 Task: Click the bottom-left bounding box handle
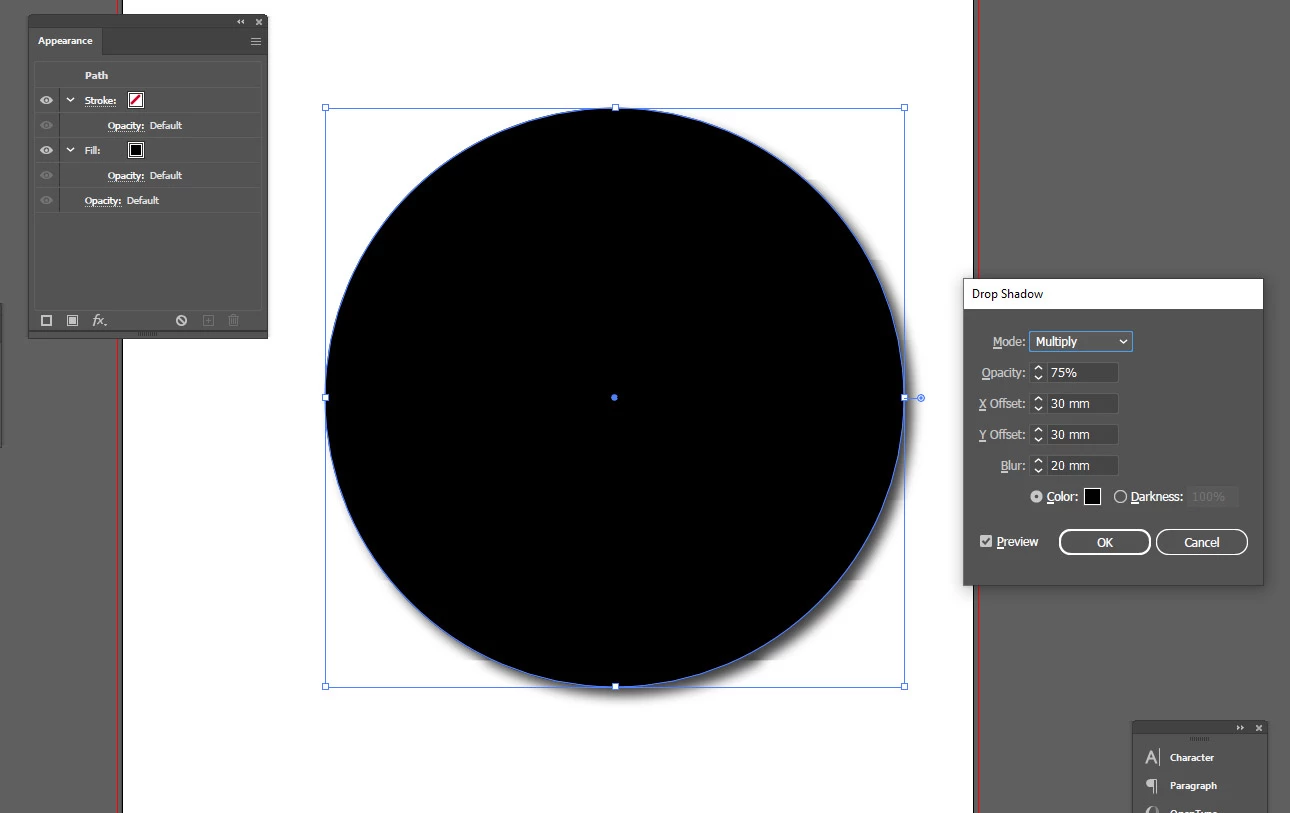pos(325,686)
